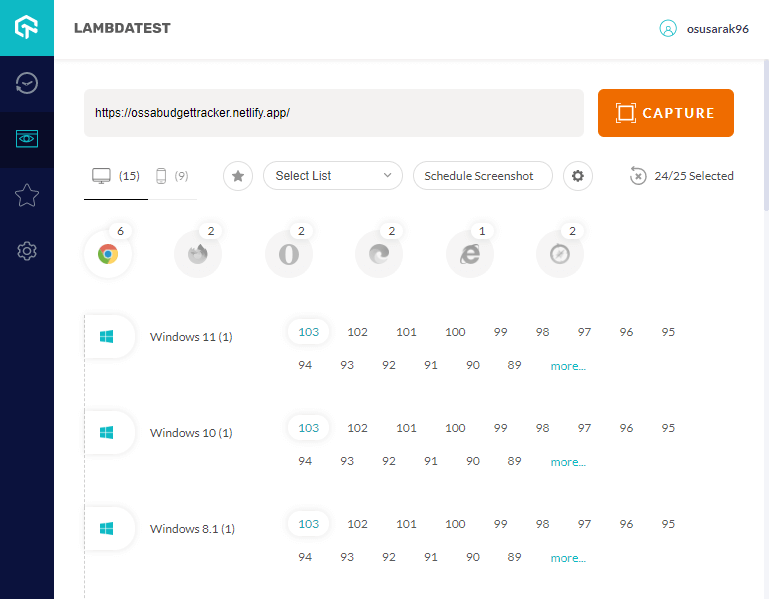The height and width of the screenshot is (600, 769).
Task: Click the orange CAPTURE button
Action: (x=666, y=113)
